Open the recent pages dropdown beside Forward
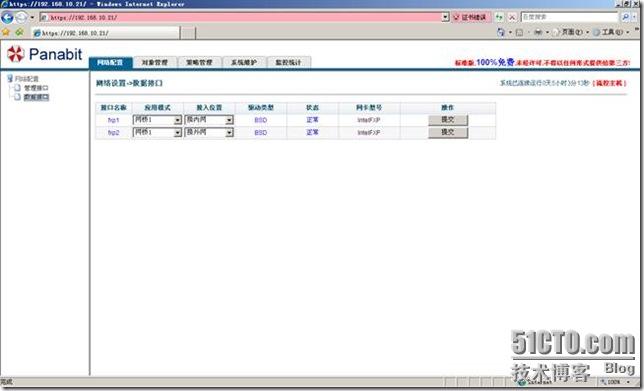Image resolution: width=644 pixels, height=391 pixels. (32, 18)
